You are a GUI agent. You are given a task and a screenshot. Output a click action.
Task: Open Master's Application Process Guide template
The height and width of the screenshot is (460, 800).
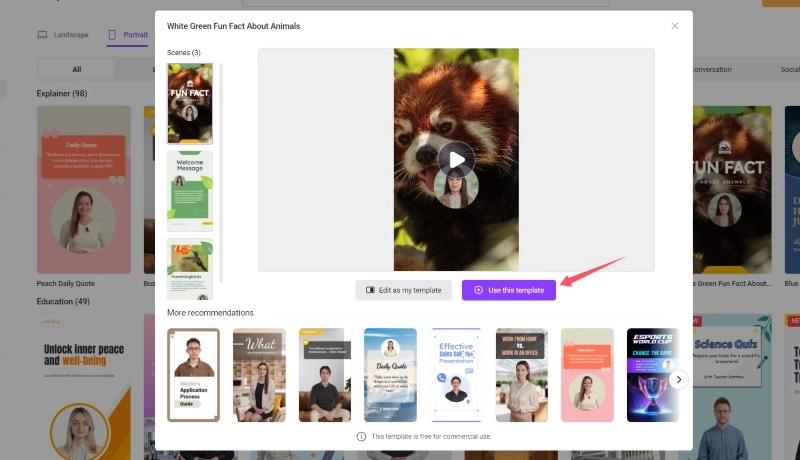click(193, 375)
